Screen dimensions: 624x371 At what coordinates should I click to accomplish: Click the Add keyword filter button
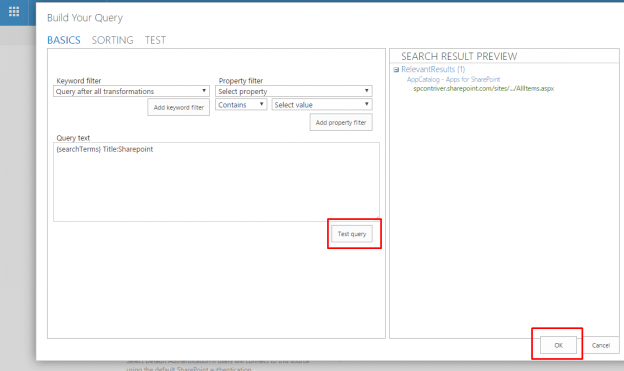tap(179, 107)
